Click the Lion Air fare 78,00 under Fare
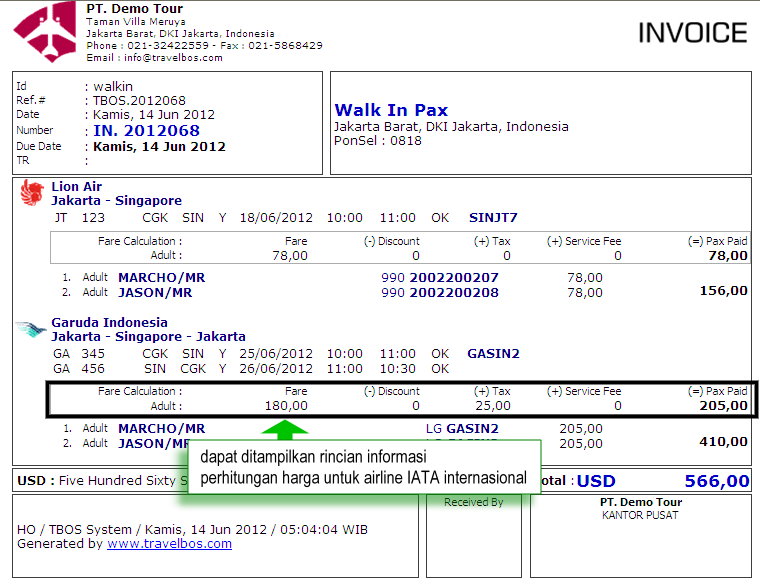Screen dimensions: 760x585 290,255
